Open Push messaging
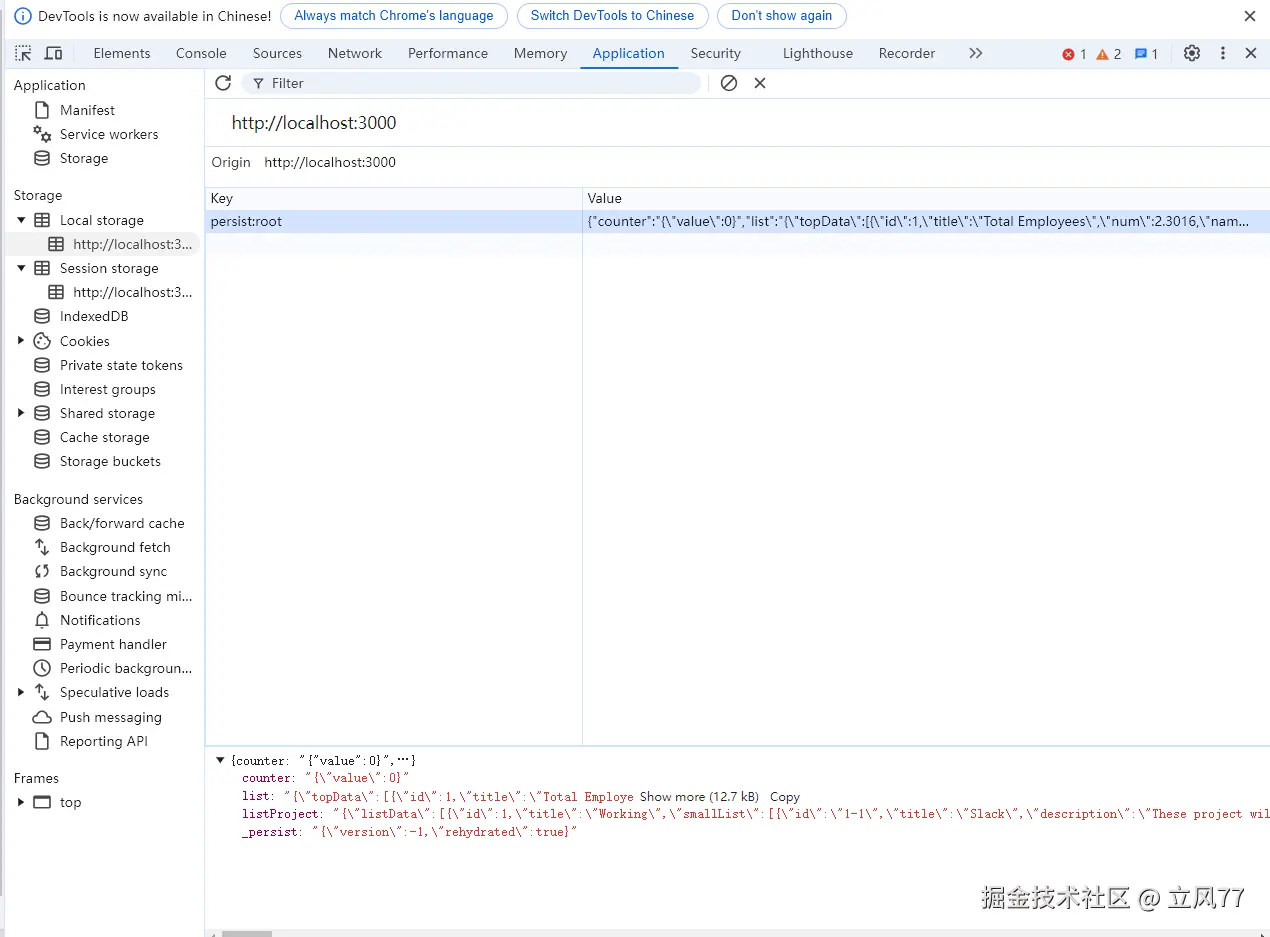This screenshot has height=937, width=1270. tap(110, 717)
